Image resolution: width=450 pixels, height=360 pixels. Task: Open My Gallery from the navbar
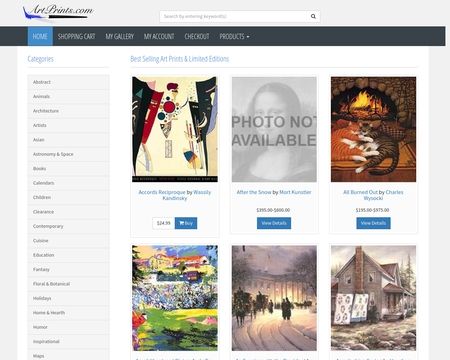[120, 36]
